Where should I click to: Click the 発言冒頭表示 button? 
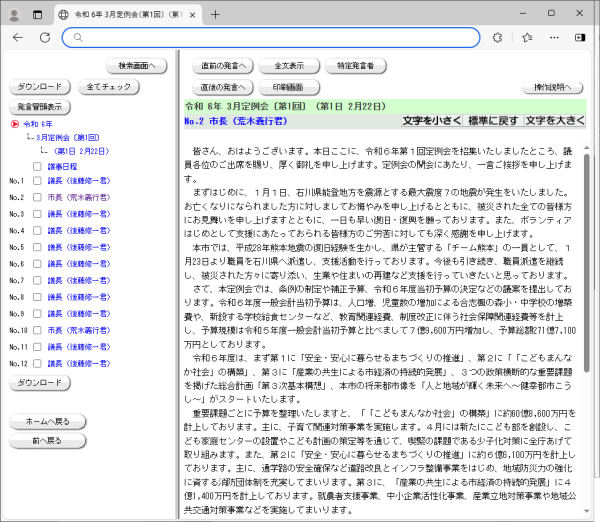coord(40,107)
